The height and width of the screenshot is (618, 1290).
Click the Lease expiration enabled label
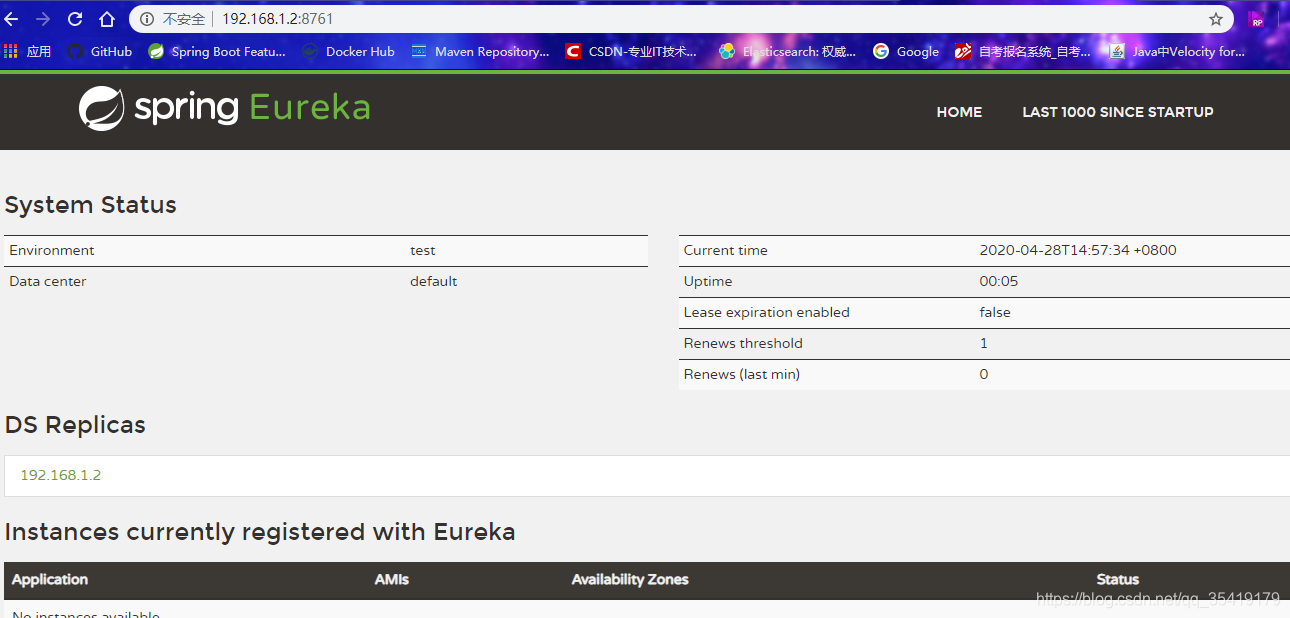coord(766,312)
